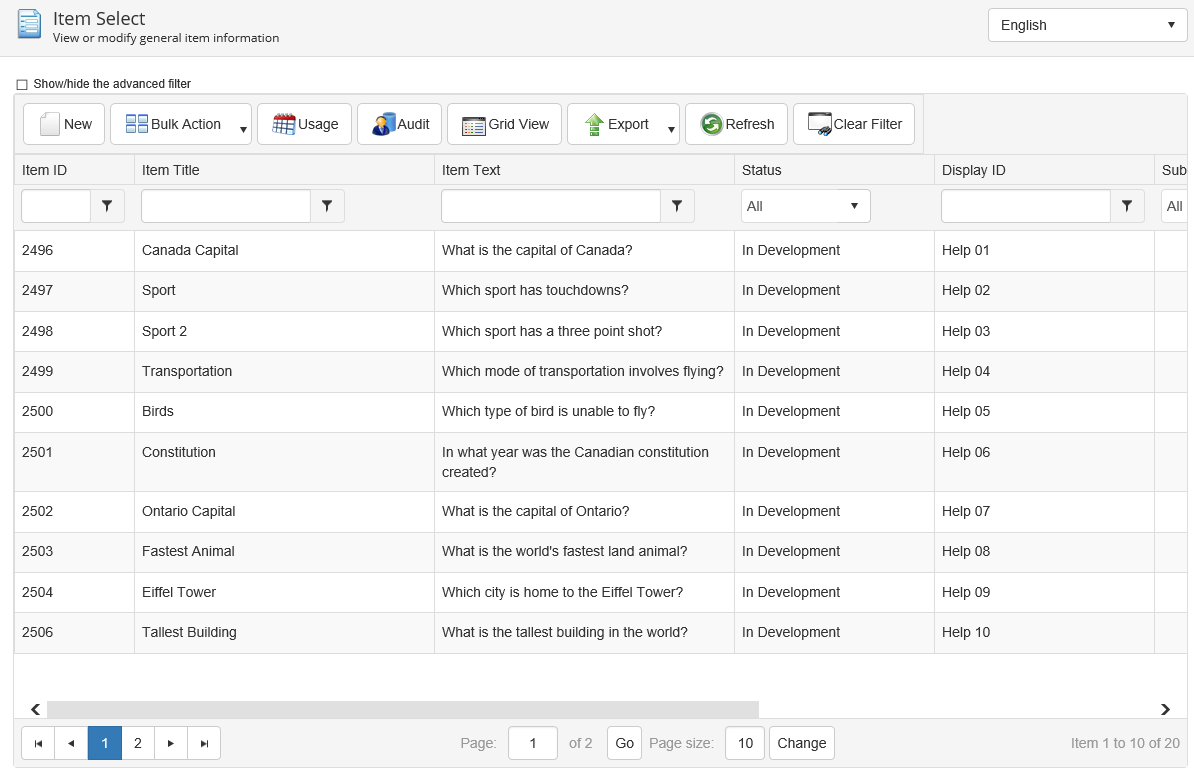Click the Item Title filter text box

click(x=226, y=206)
